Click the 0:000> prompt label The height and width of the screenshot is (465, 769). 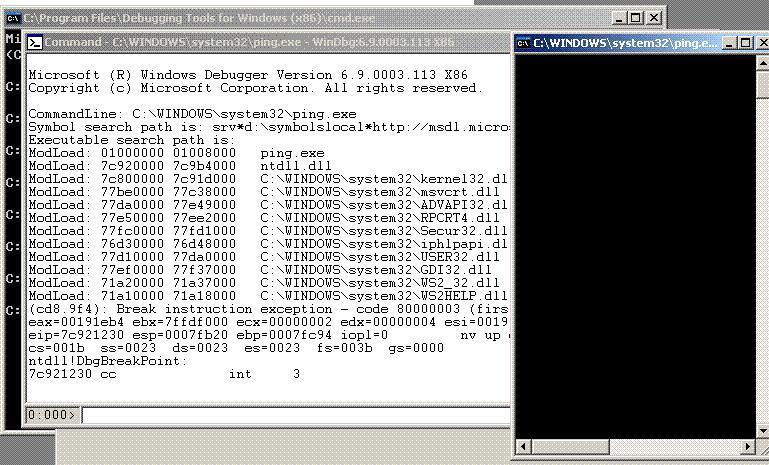point(51,415)
